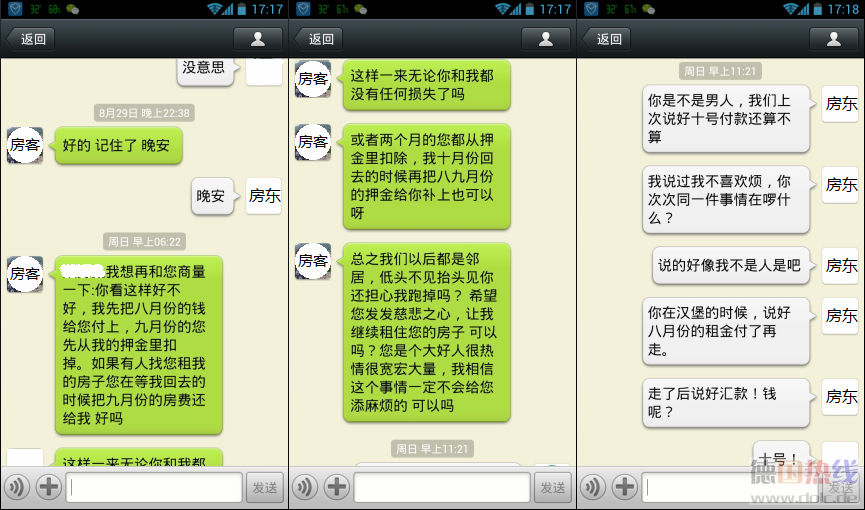Select the message bubble 说的好像我不是人是吧
Image resolution: width=865 pixels, height=510 pixels.
tap(731, 265)
